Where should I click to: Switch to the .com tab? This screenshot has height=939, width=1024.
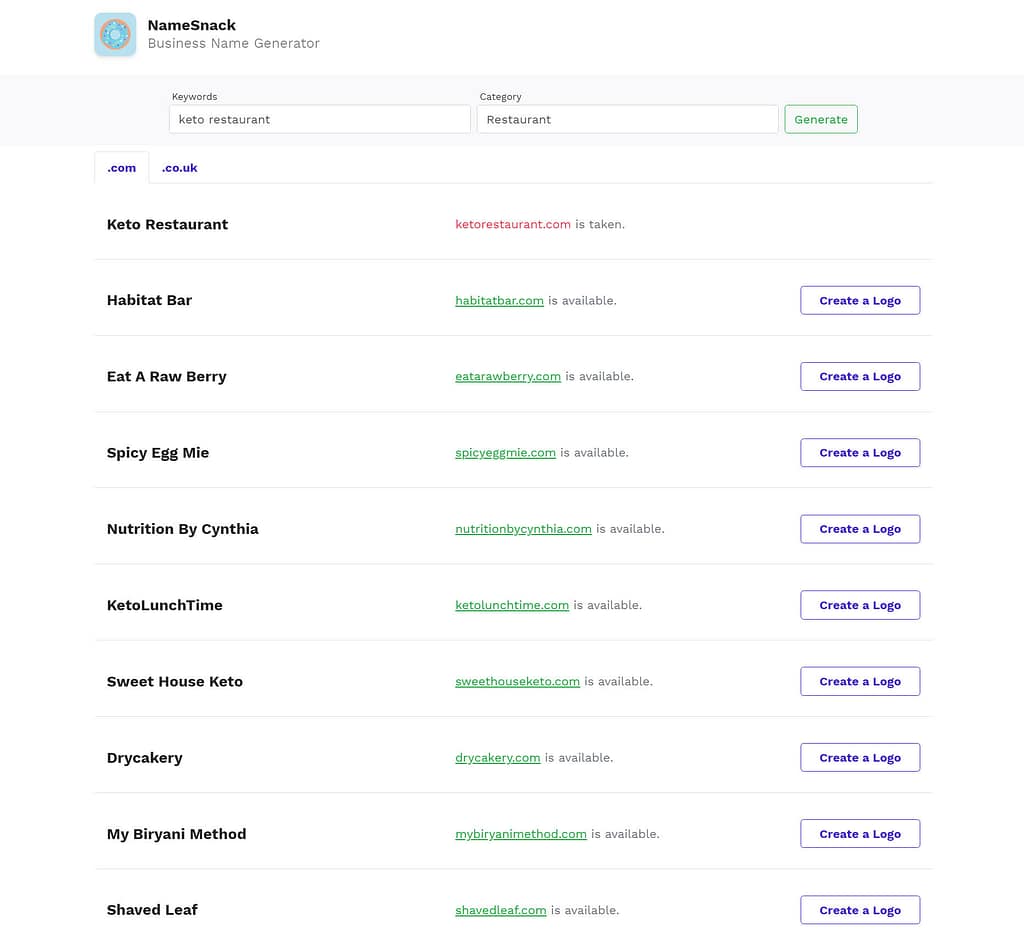point(122,168)
